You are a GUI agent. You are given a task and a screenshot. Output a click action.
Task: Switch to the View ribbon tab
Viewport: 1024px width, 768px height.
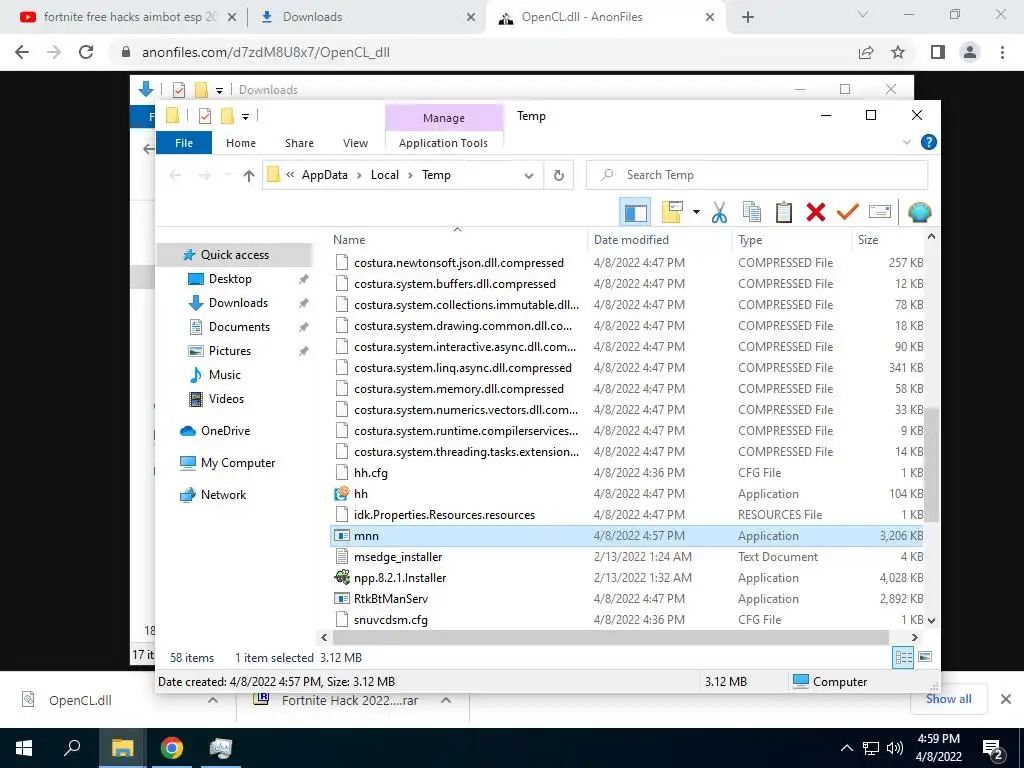pos(355,142)
